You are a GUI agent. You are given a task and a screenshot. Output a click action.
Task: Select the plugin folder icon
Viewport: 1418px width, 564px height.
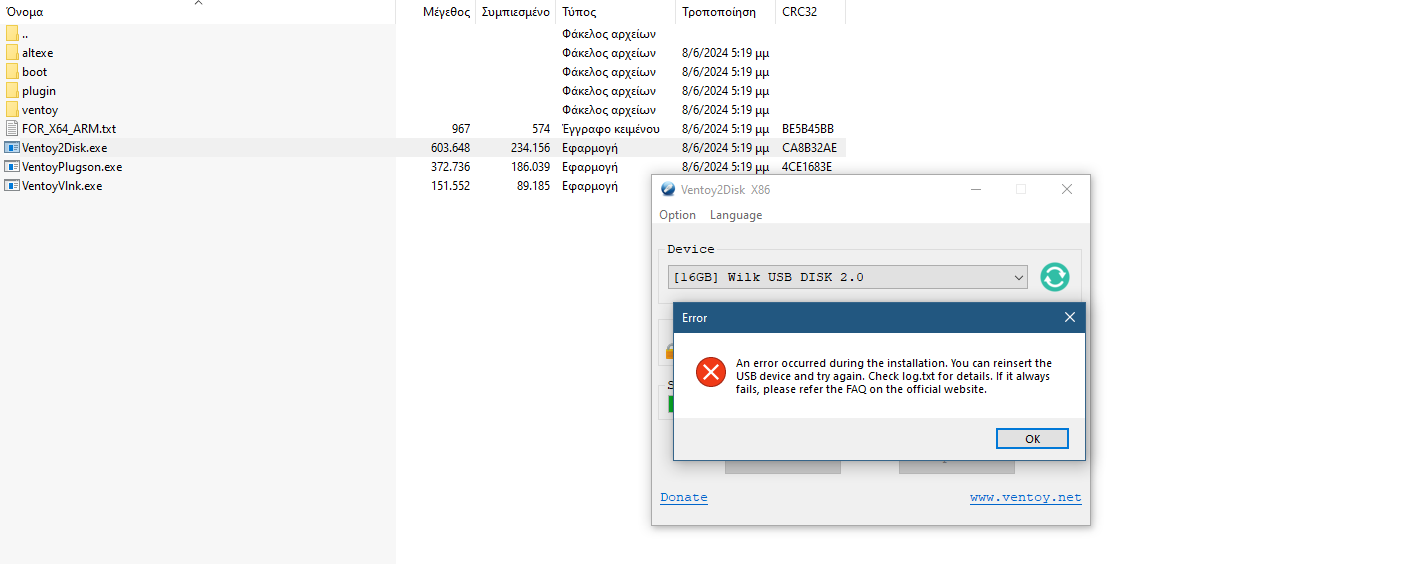[12, 91]
